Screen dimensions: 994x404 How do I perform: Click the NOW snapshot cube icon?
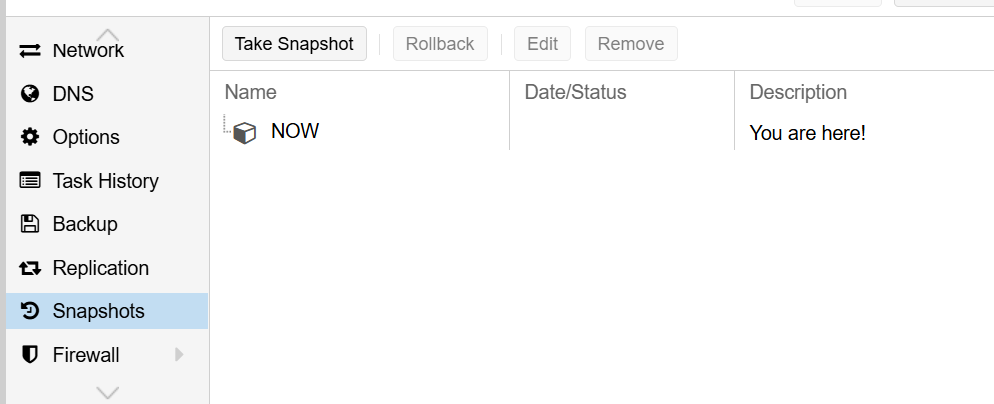coord(245,133)
